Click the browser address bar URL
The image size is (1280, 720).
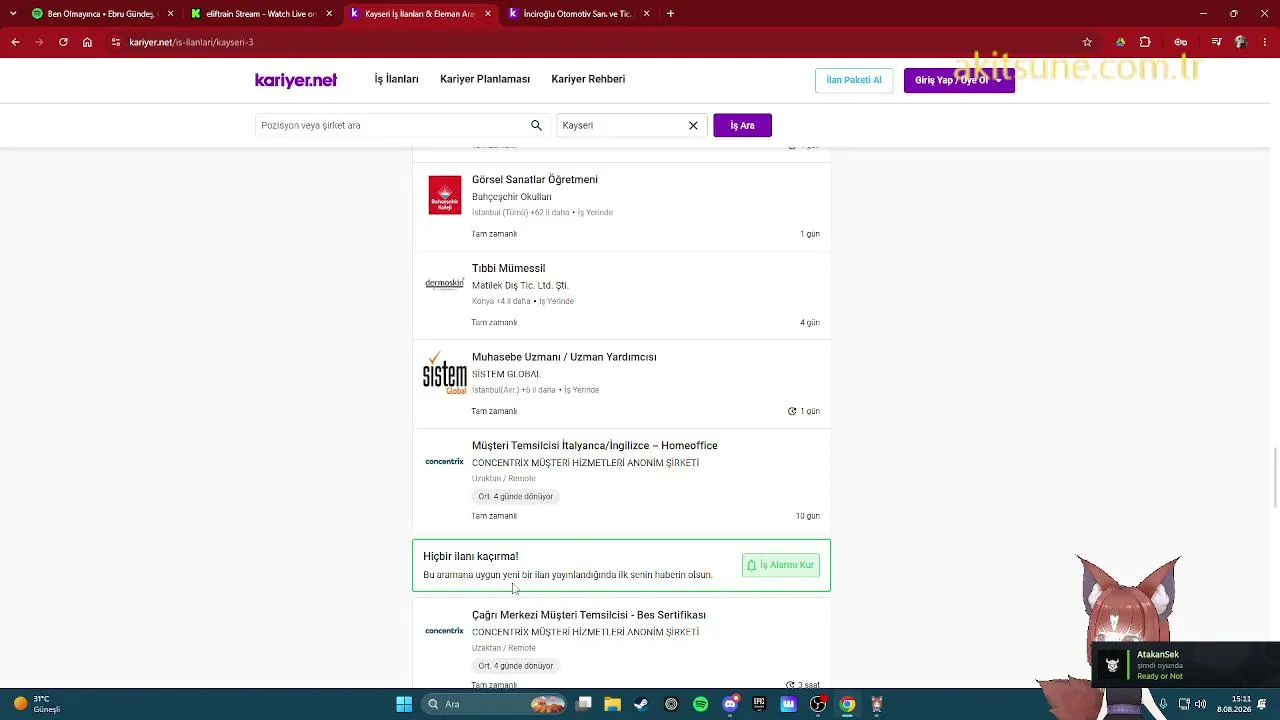pos(191,42)
